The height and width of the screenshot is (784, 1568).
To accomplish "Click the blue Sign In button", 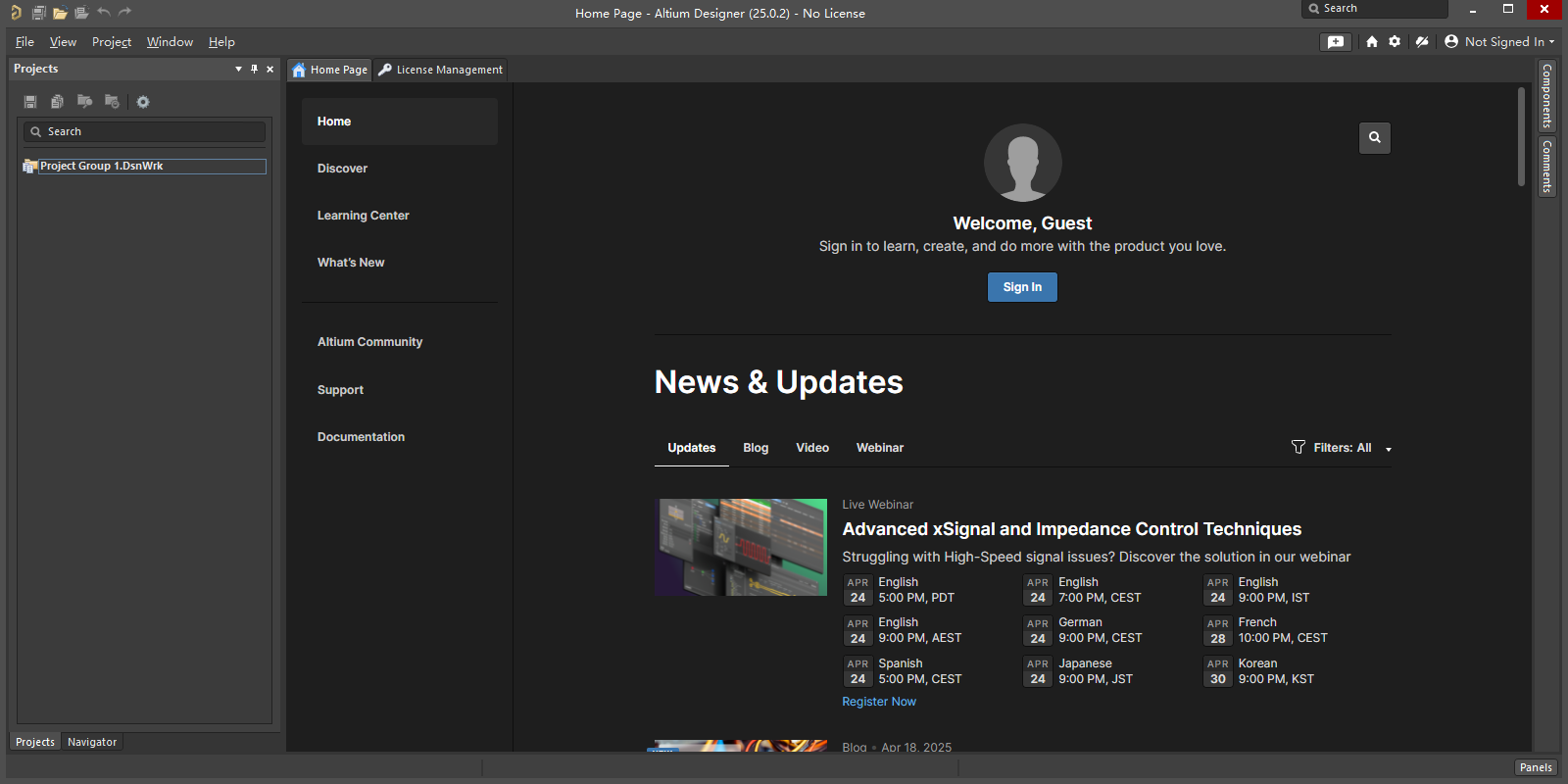I will [1022, 287].
